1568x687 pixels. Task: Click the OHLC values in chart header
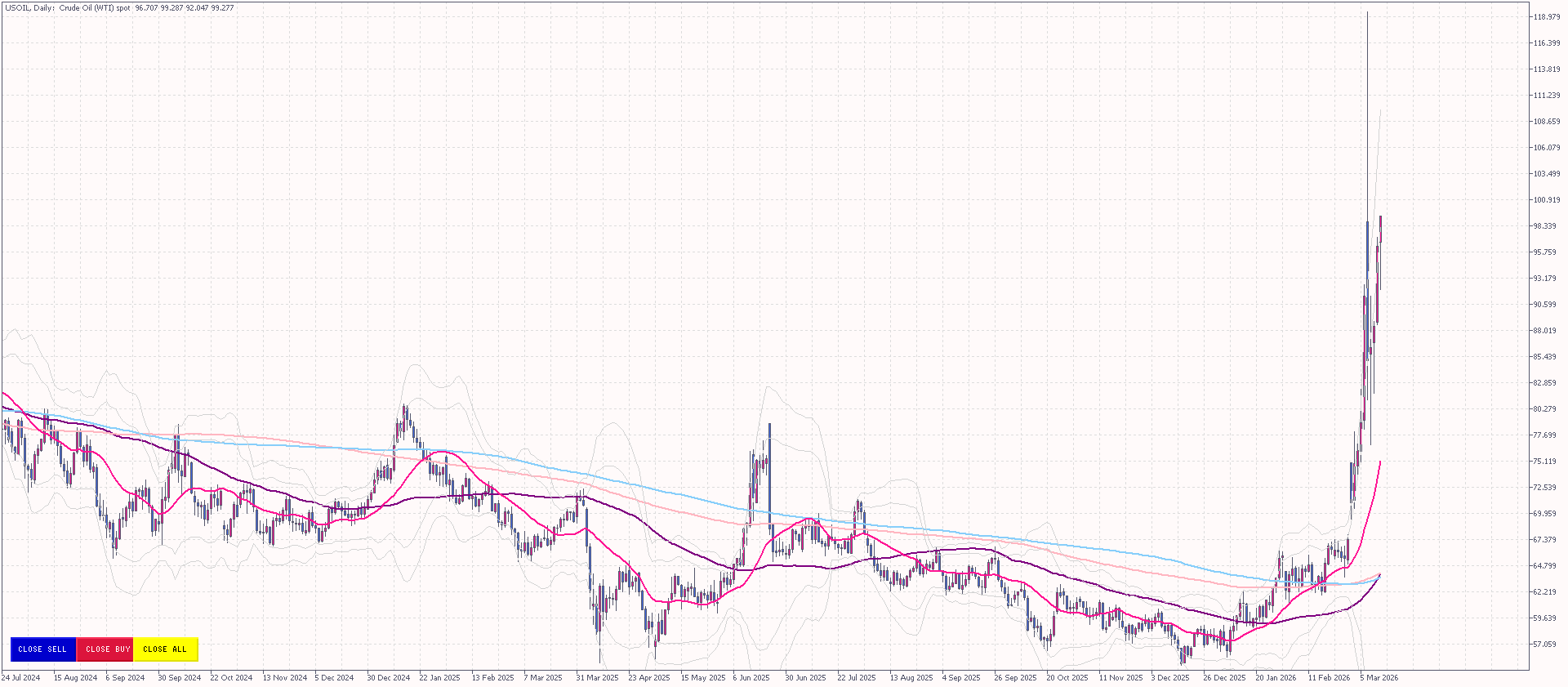[x=185, y=8]
